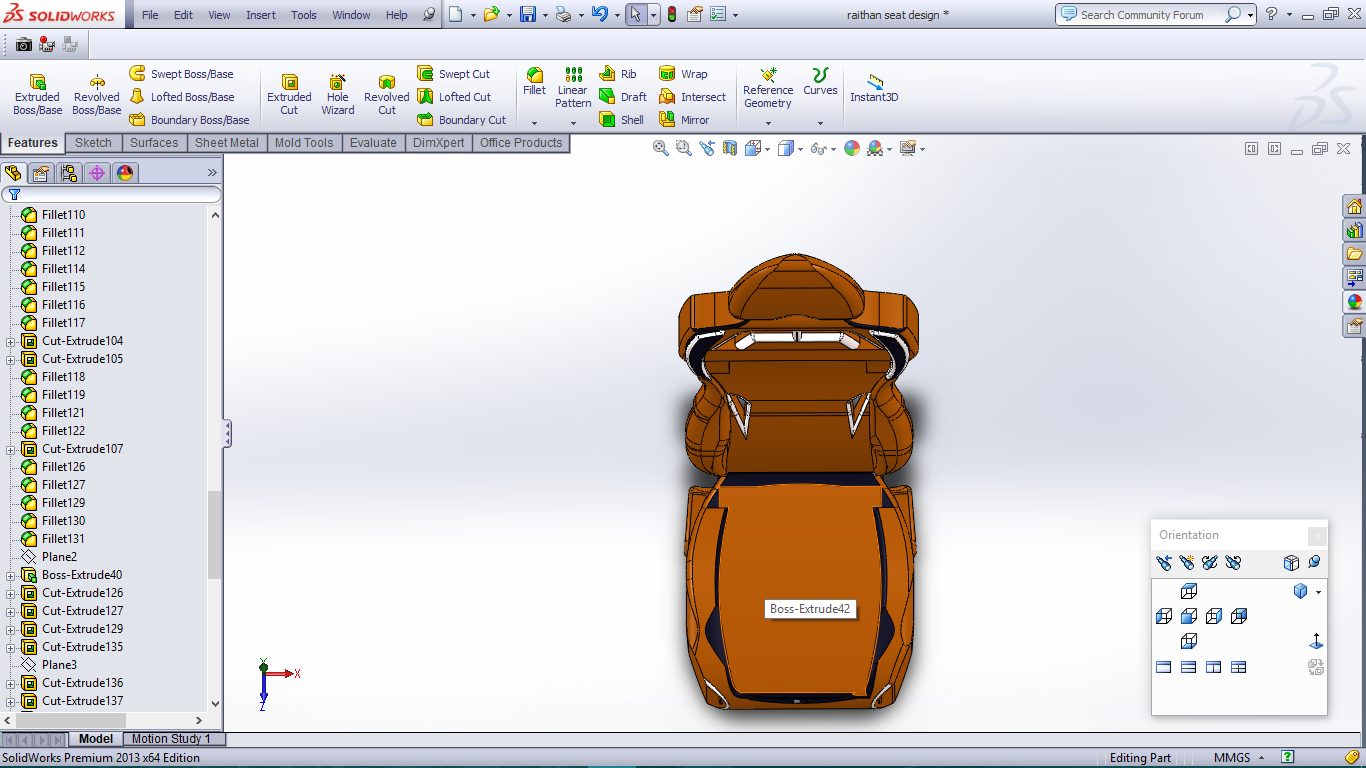Click the Lofted Cut button
The height and width of the screenshot is (768, 1366).
click(x=454, y=97)
